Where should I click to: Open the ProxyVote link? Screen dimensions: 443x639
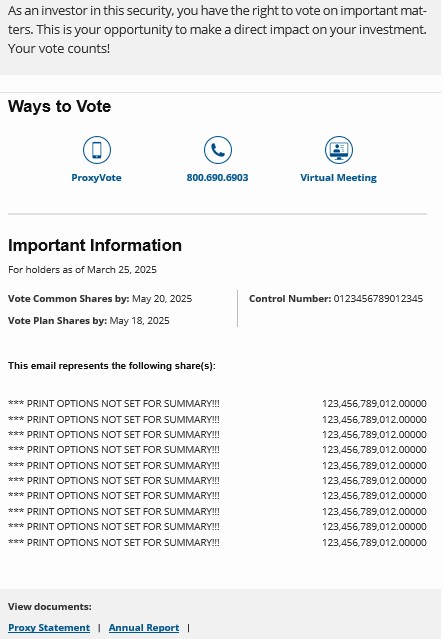pyautogui.click(x=97, y=178)
